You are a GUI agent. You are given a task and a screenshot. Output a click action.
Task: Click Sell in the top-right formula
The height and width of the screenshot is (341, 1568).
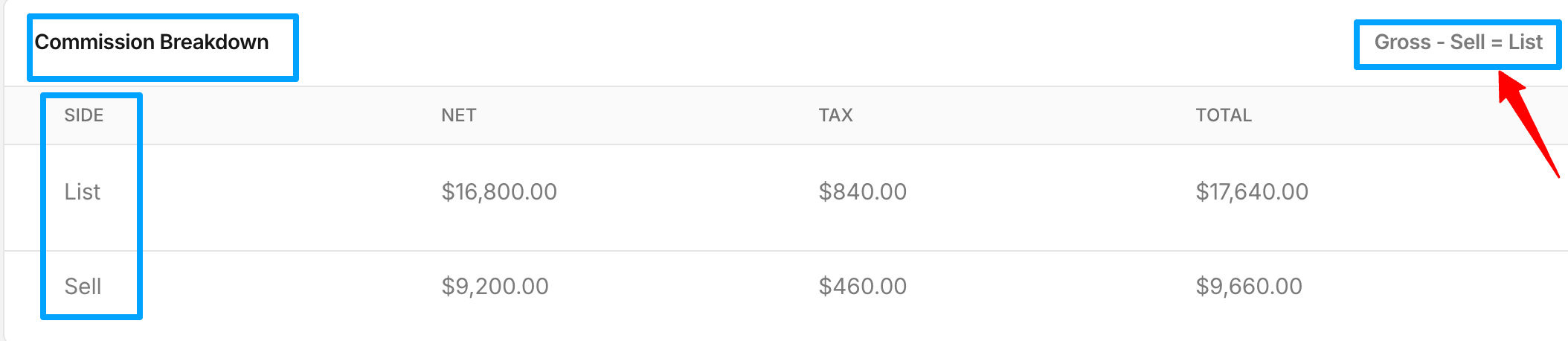pos(1468,42)
